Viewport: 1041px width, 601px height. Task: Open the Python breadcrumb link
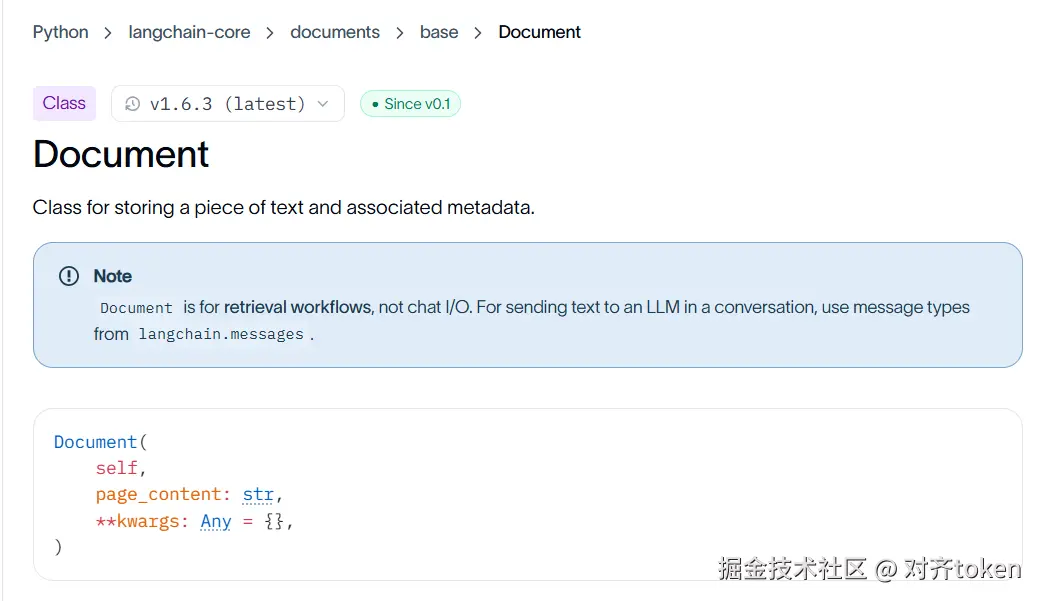[60, 32]
